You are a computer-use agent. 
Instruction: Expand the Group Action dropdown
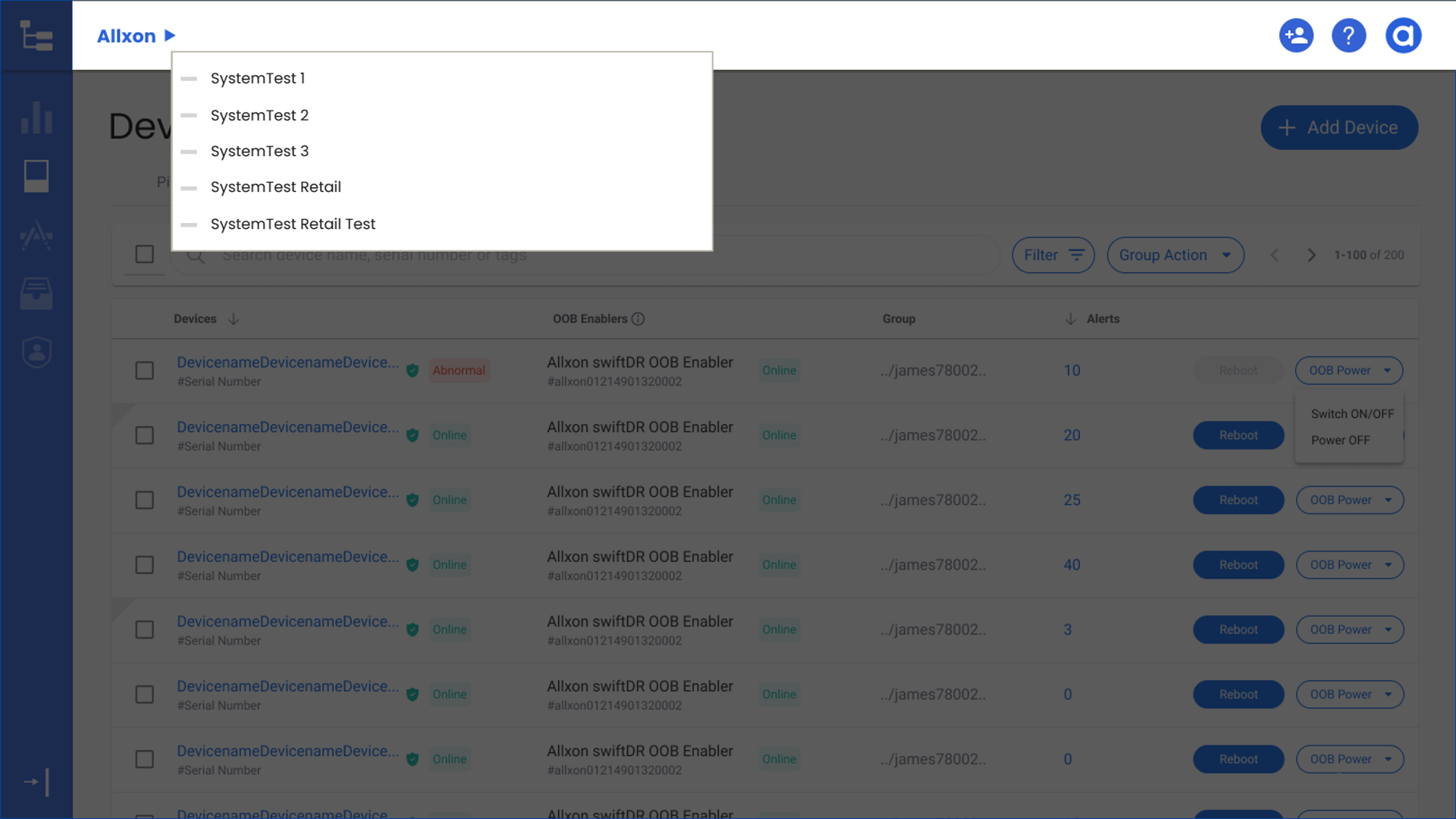tap(1175, 256)
